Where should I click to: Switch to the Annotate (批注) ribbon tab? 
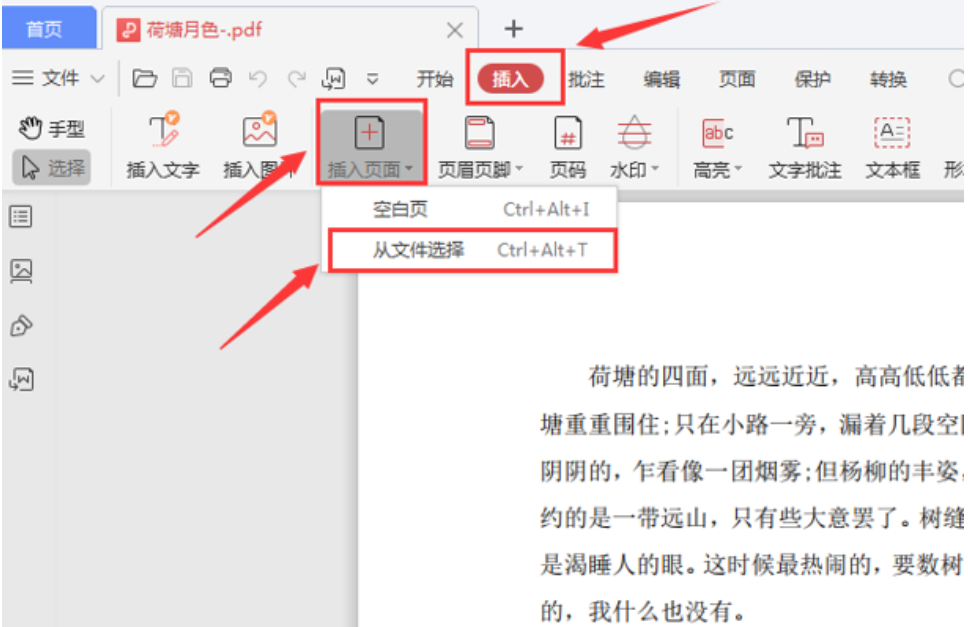586,80
